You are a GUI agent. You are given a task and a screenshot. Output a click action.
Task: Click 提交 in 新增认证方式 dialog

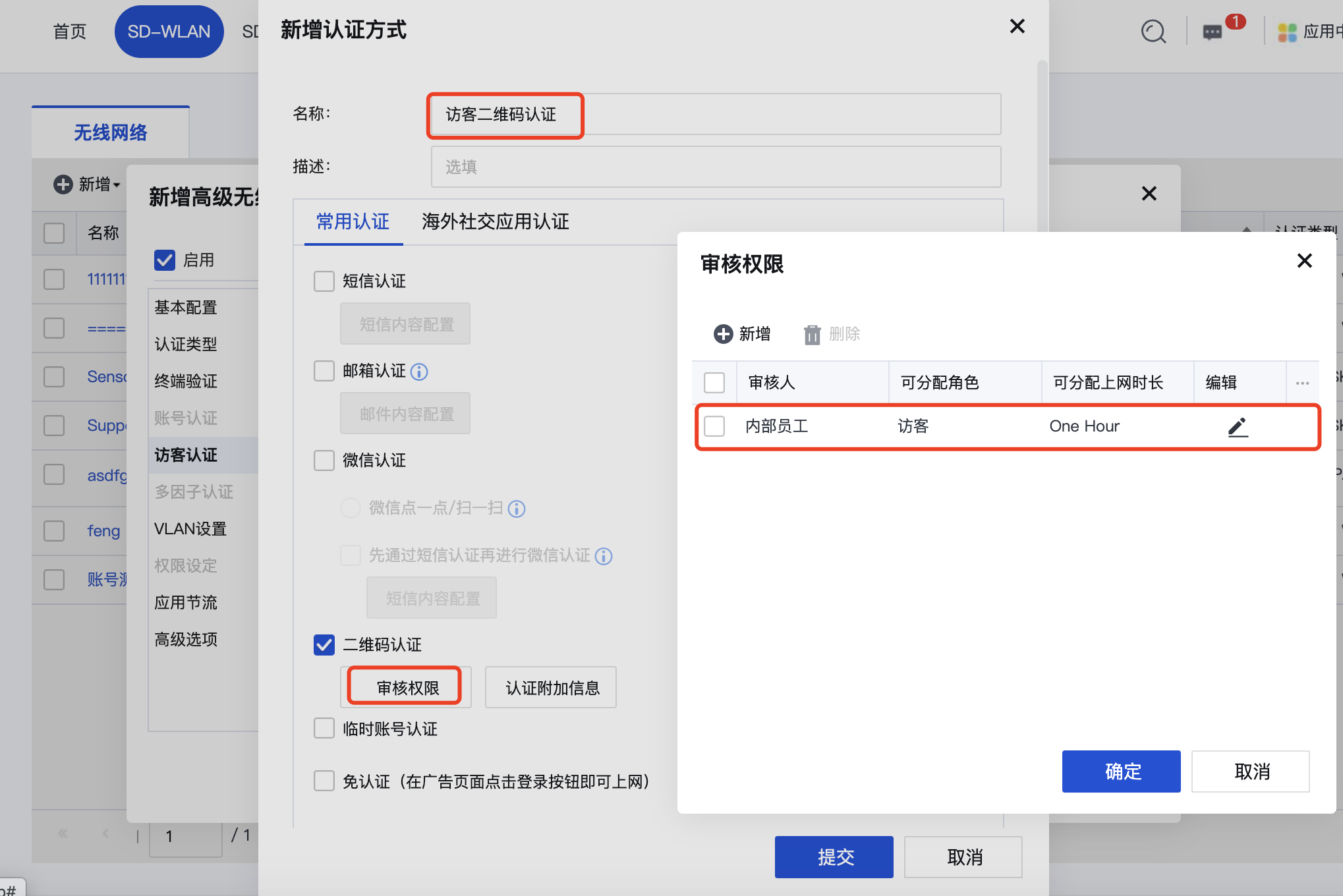click(834, 856)
